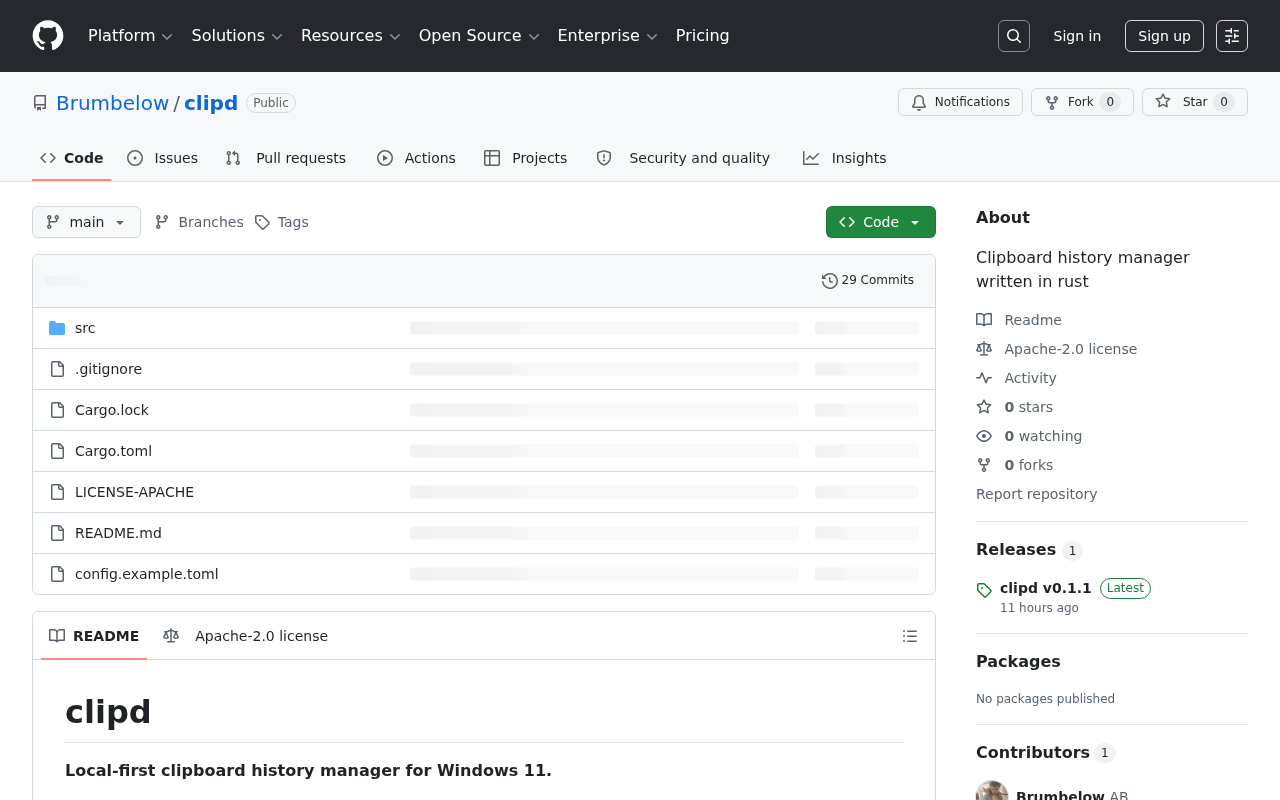Open the green Code dropdown button

click(x=881, y=222)
